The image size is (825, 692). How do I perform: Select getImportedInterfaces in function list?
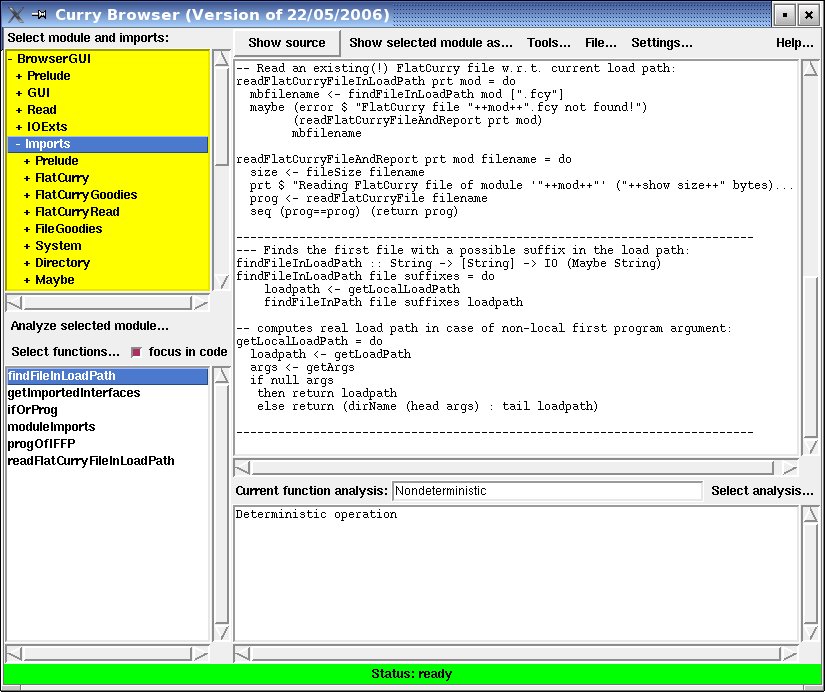pos(73,393)
